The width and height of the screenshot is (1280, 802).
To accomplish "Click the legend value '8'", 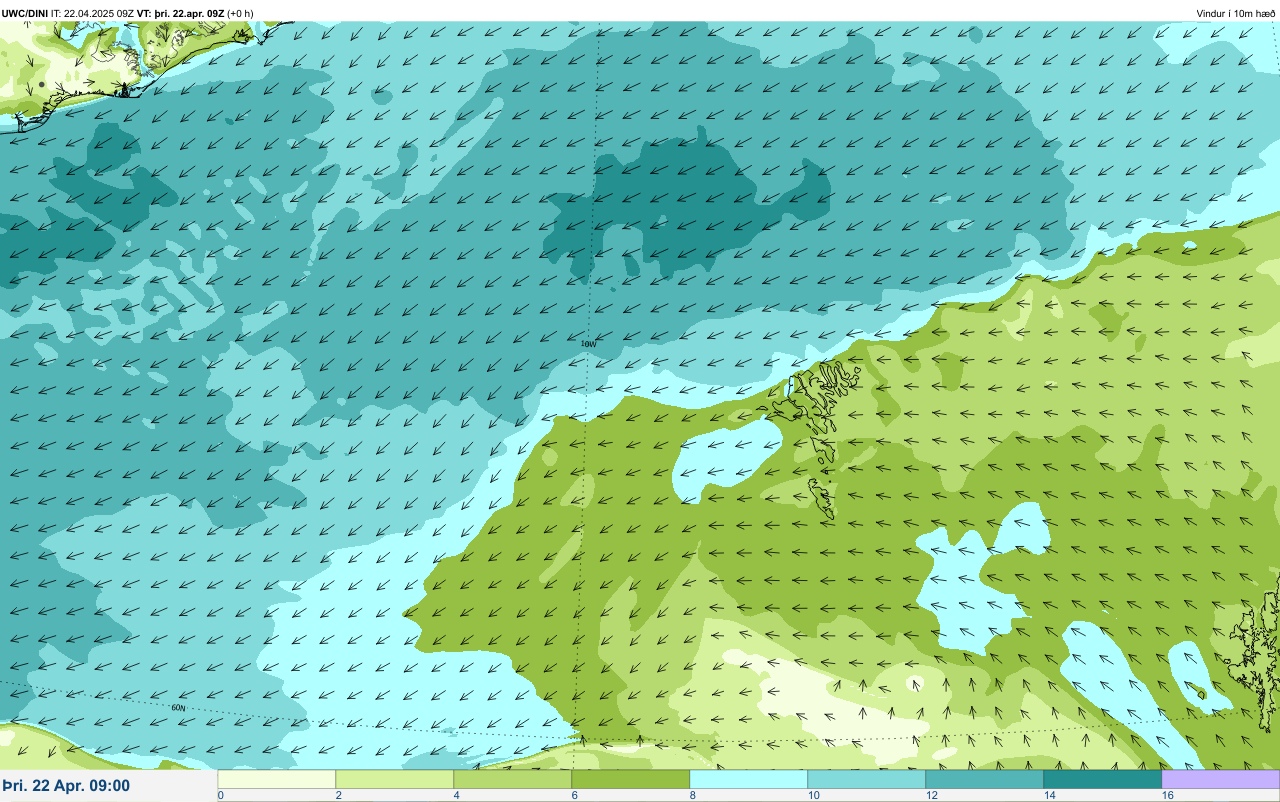I will pos(692,795).
